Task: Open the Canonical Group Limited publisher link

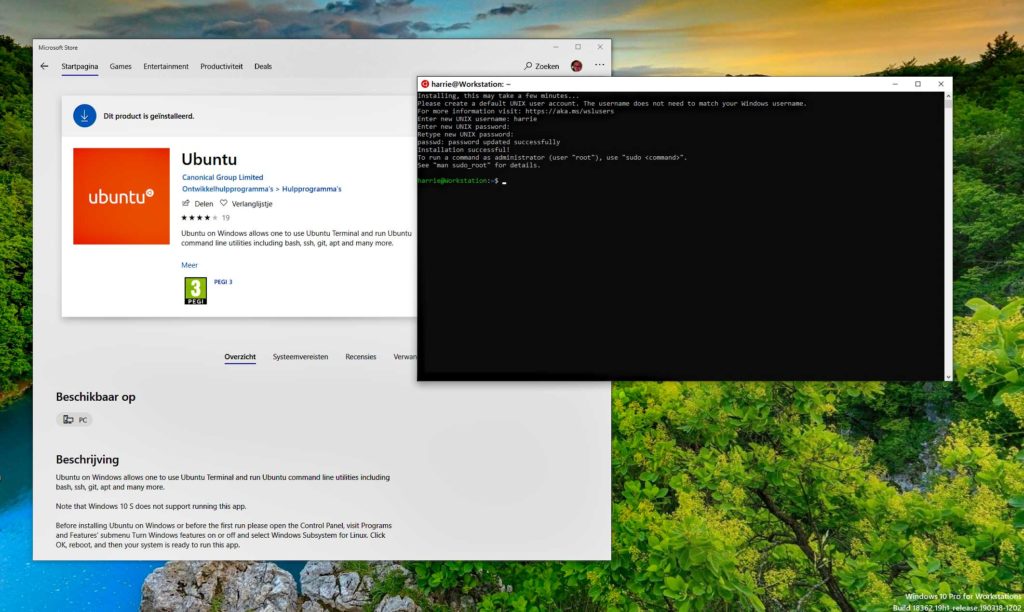Action: click(223, 177)
